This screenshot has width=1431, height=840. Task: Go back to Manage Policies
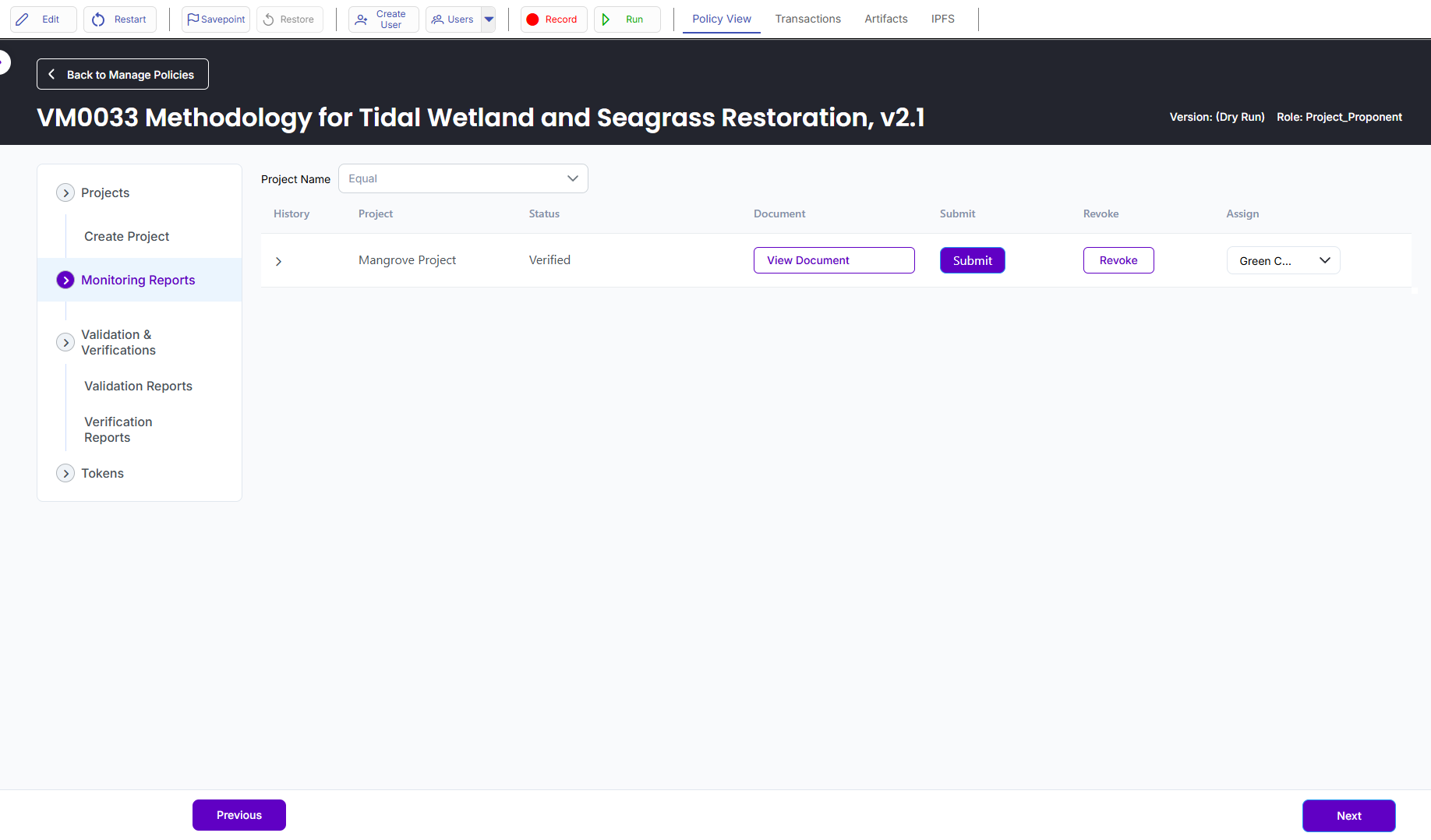122,75
